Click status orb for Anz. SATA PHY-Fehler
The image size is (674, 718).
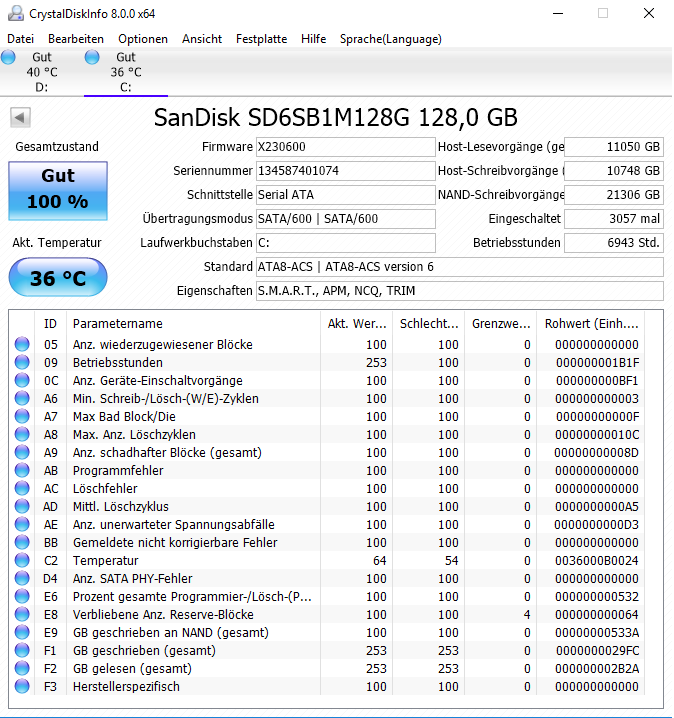(22, 578)
